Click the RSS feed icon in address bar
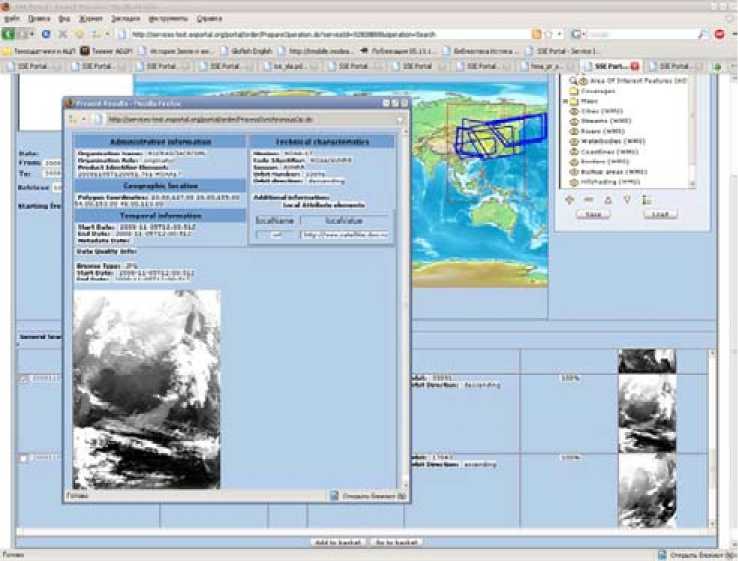This screenshot has width=738, height=561. (536, 34)
